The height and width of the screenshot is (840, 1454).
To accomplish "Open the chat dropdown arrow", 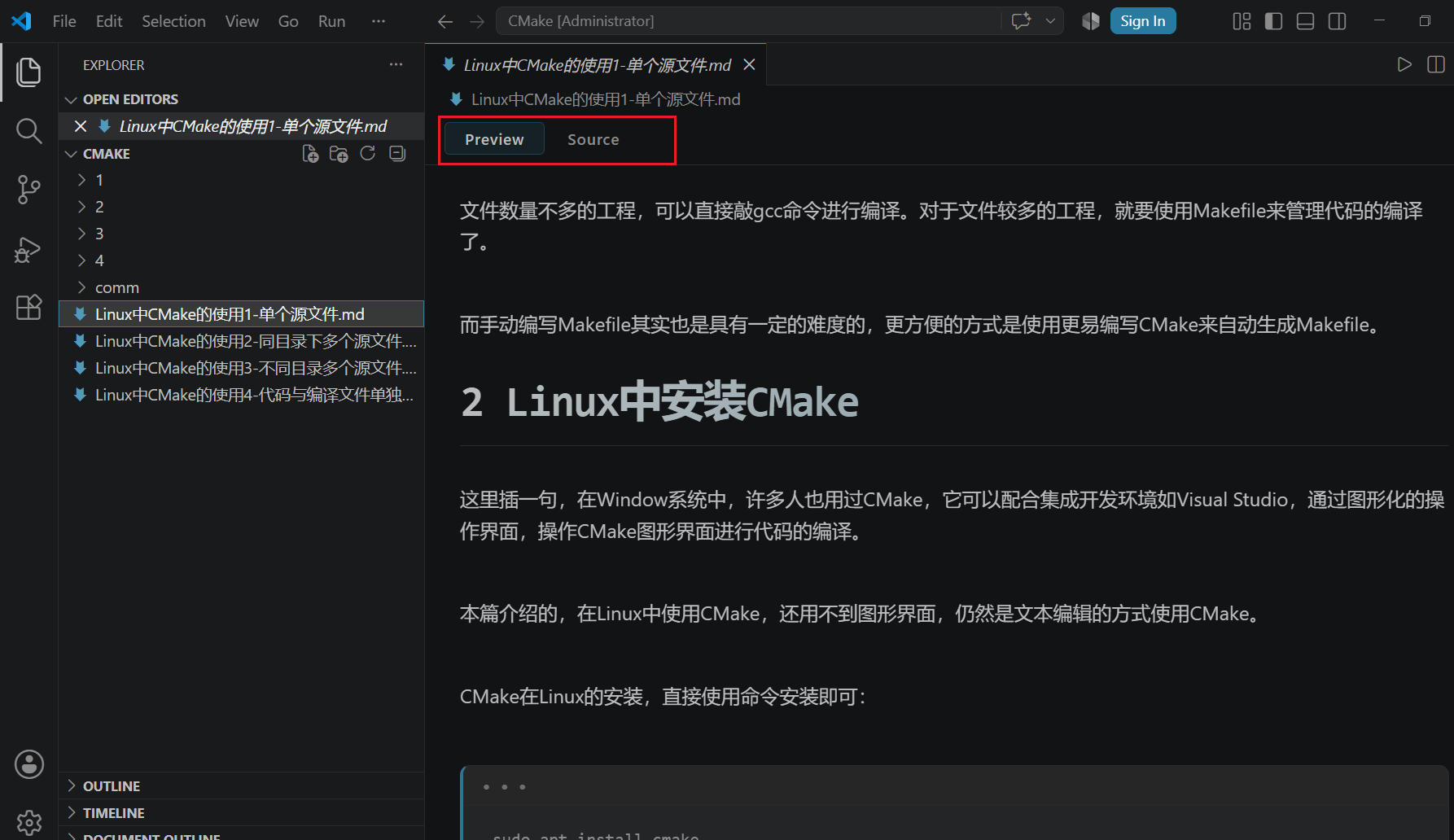I will [x=1050, y=21].
